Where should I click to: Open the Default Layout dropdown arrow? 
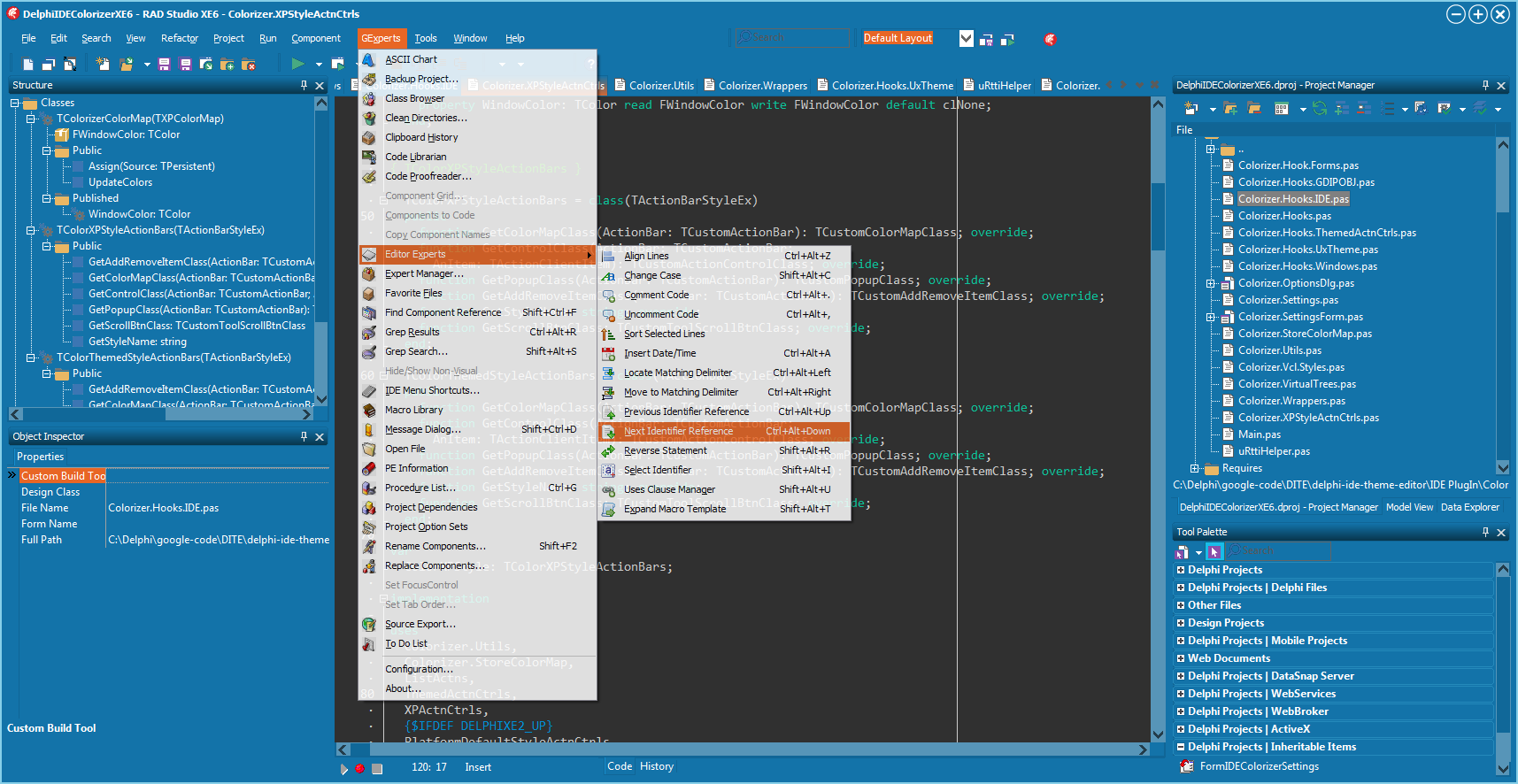(967, 39)
